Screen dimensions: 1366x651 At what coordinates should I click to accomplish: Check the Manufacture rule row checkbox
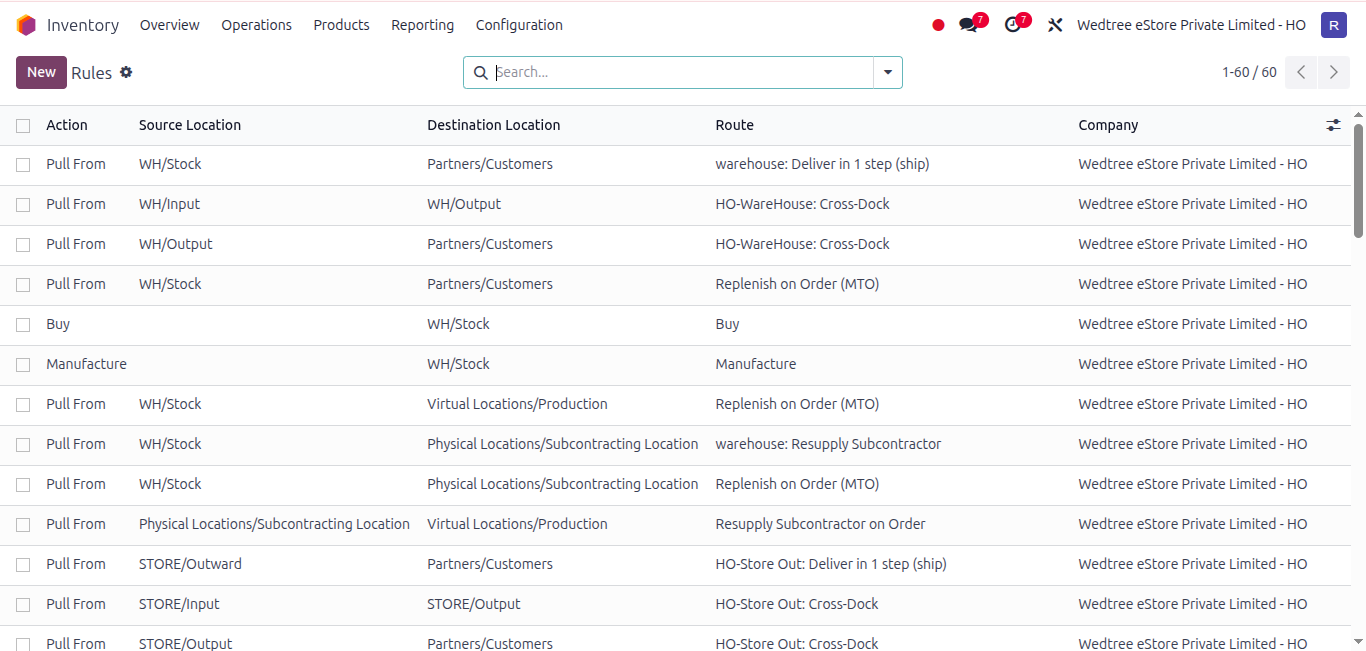[23, 364]
